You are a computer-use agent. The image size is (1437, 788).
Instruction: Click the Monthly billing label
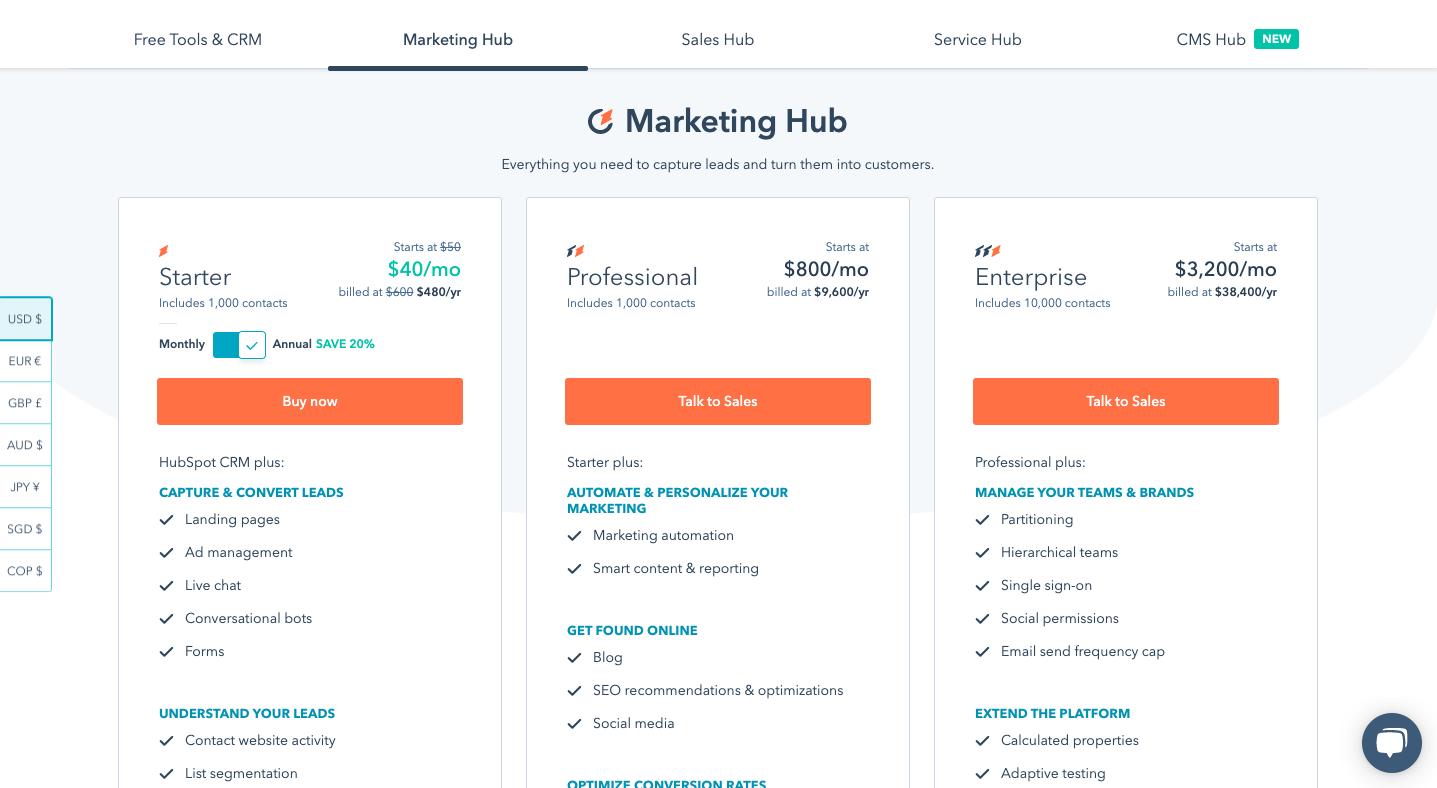(182, 344)
